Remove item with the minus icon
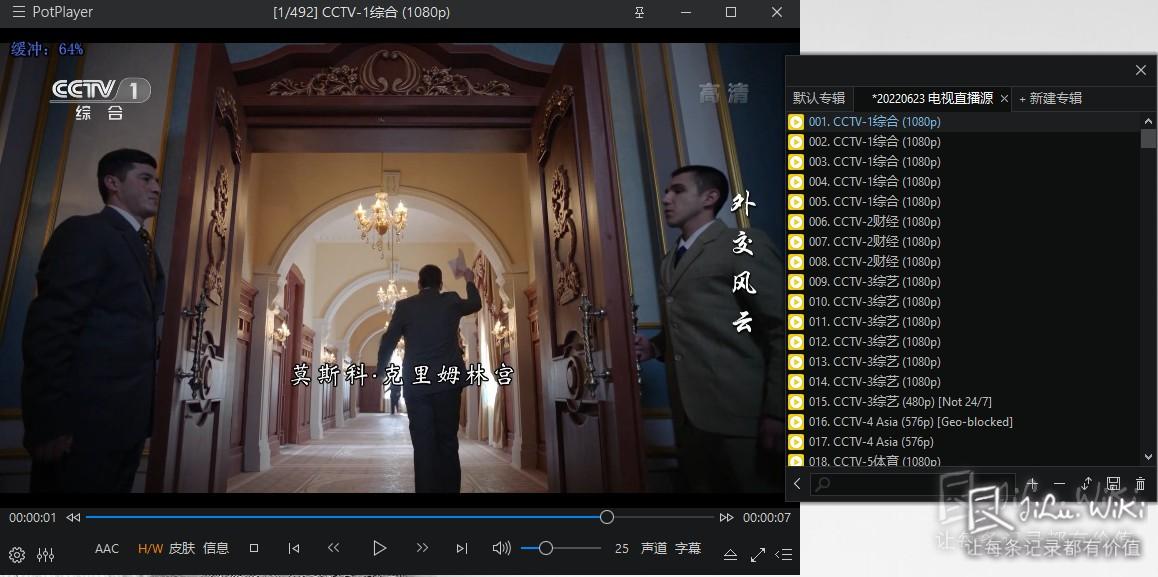 (1059, 485)
